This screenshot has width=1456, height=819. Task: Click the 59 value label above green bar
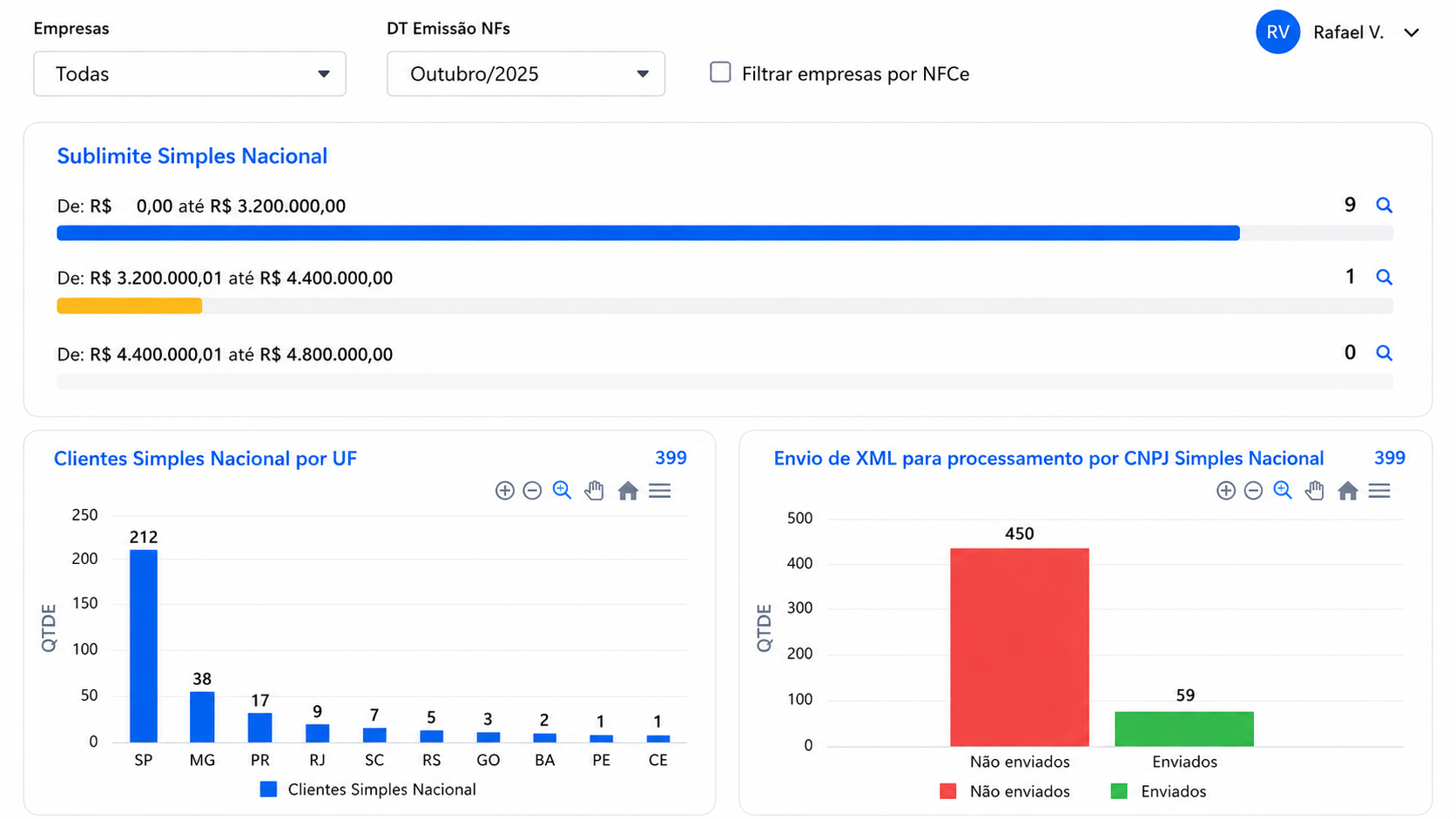(x=1185, y=695)
